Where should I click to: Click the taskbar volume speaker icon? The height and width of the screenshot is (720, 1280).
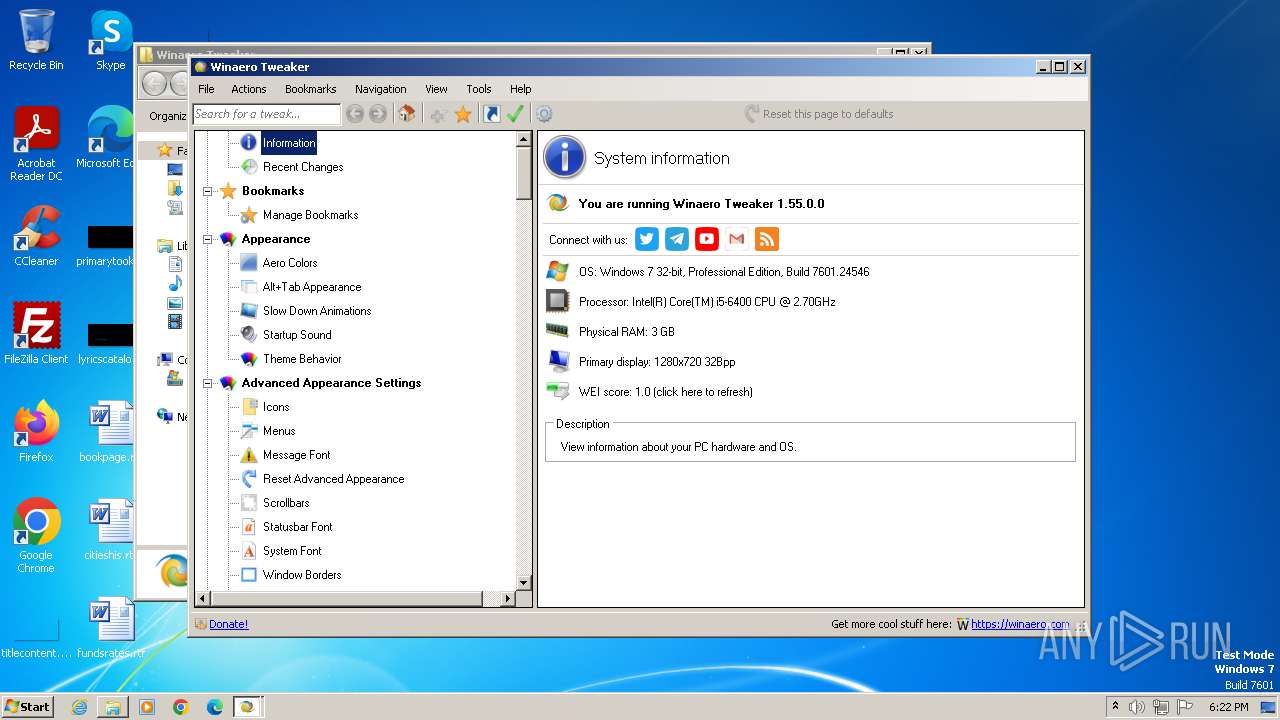1137,707
